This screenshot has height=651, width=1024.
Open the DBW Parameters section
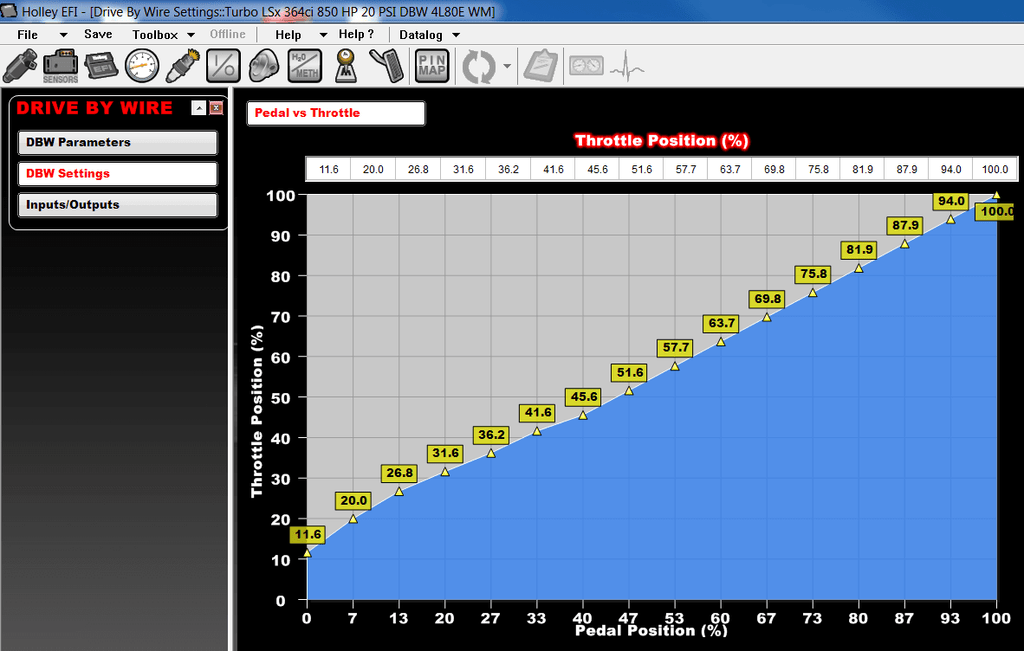[118, 143]
